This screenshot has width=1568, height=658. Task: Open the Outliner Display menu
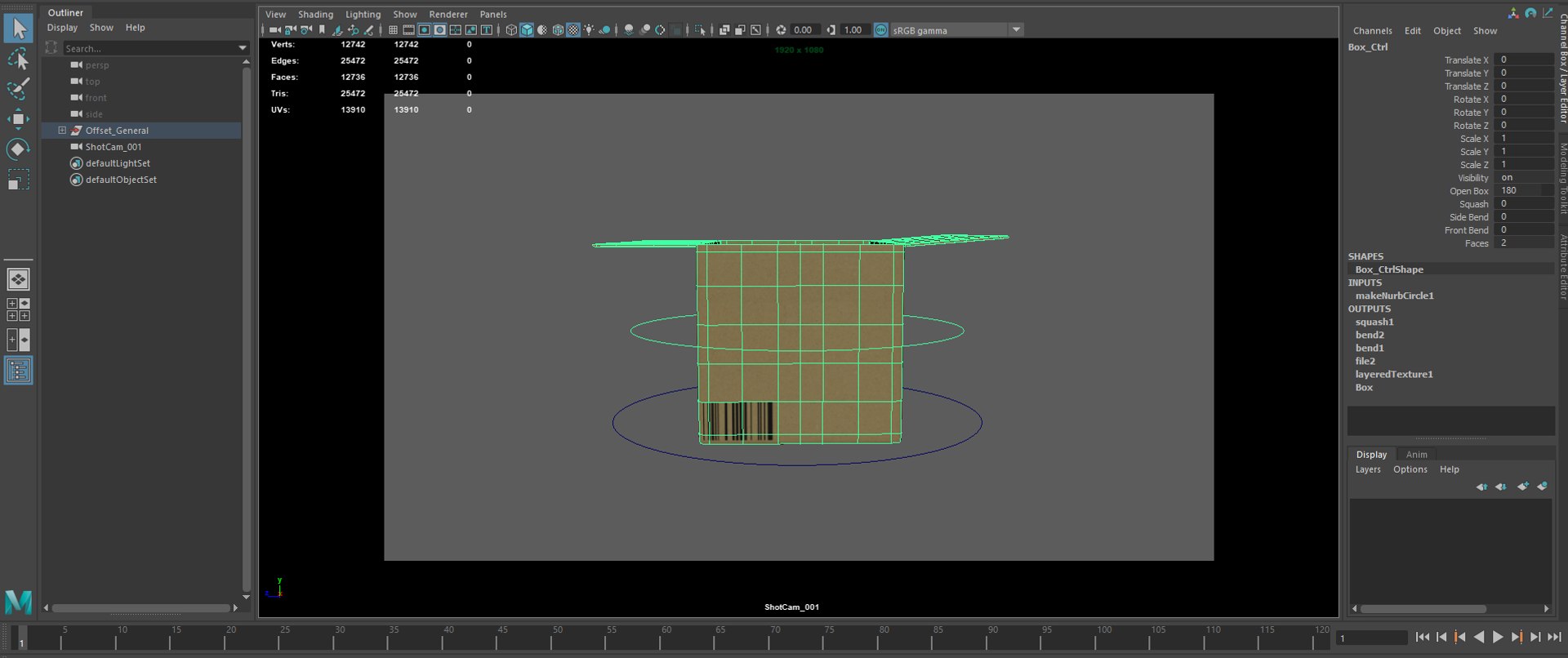(x=62, y=28)
